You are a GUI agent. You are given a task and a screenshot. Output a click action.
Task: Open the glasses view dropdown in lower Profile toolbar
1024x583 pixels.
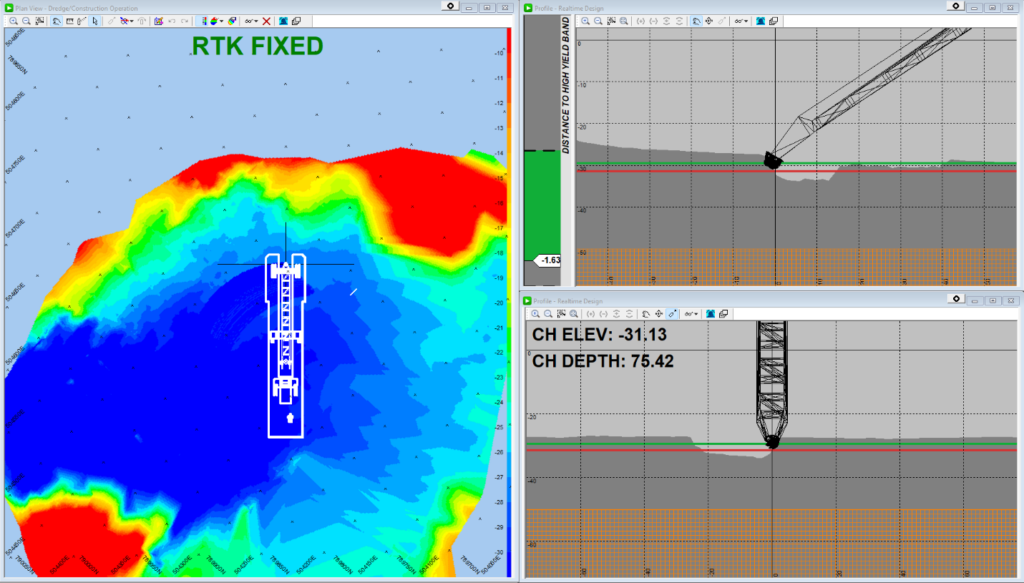[x=692, y=314]
